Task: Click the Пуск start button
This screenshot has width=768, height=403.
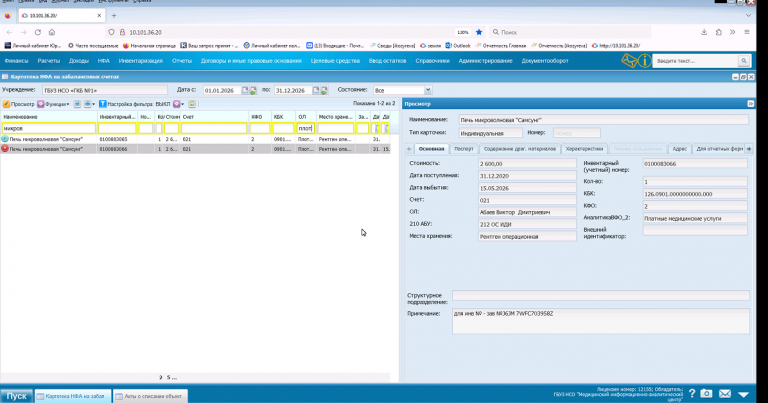Action: pos(16,396)
